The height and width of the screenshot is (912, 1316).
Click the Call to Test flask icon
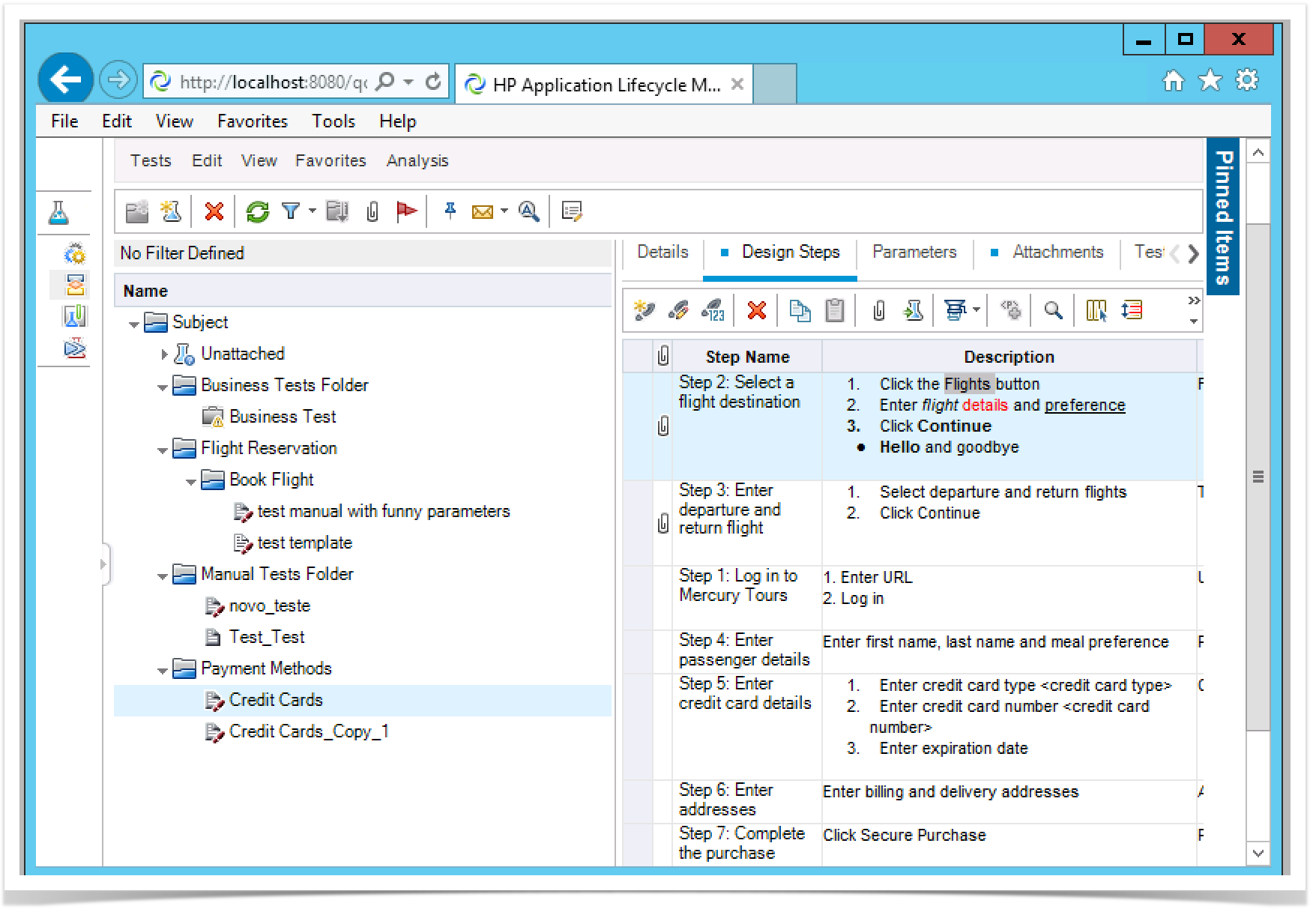913,310
